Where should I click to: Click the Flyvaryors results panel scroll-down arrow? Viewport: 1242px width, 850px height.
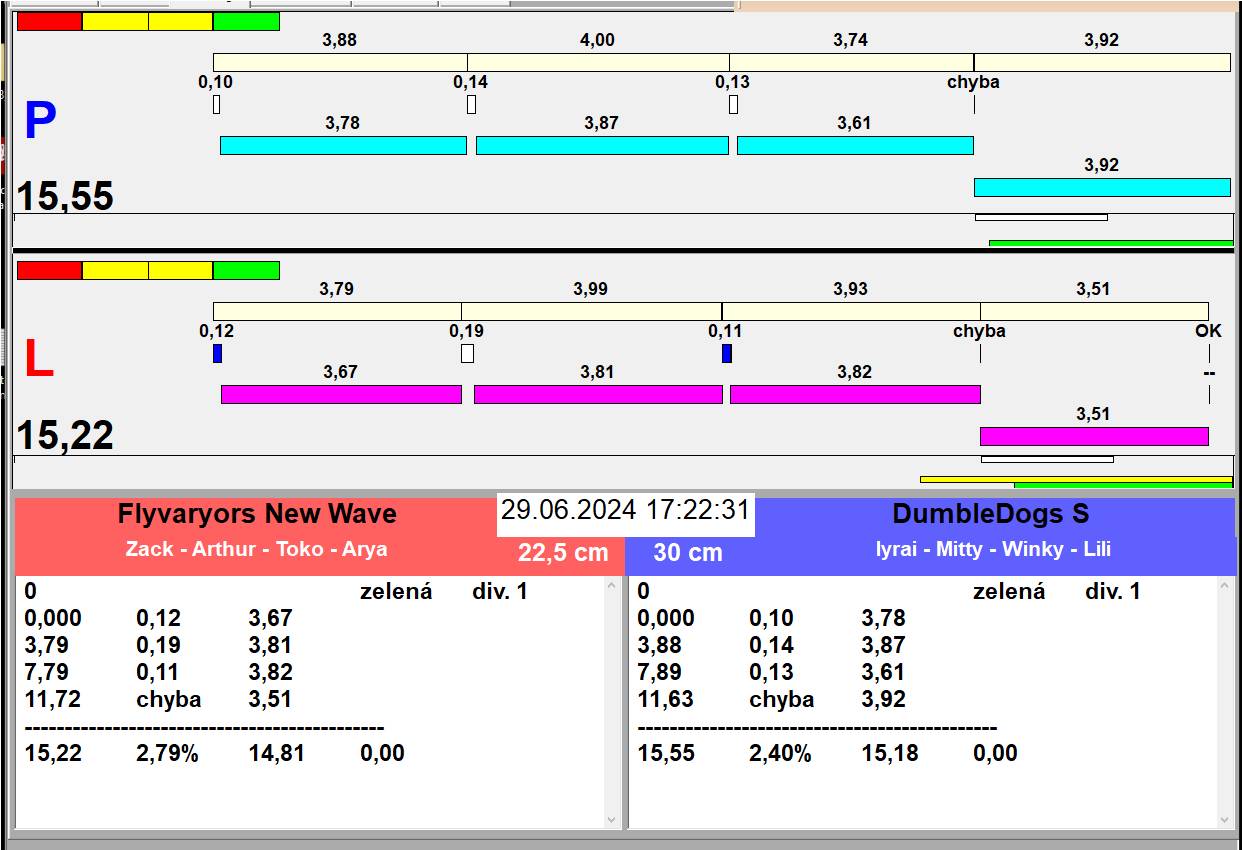612,820
